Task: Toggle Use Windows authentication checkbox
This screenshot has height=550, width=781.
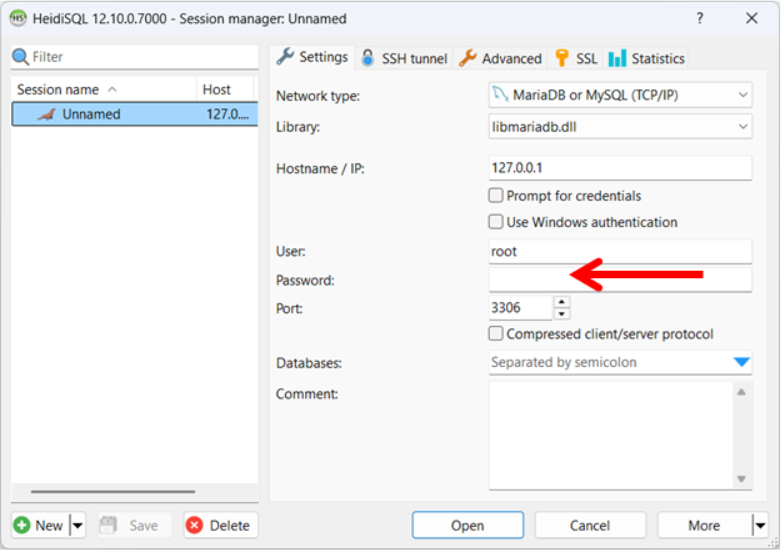Action: [496, 222]
